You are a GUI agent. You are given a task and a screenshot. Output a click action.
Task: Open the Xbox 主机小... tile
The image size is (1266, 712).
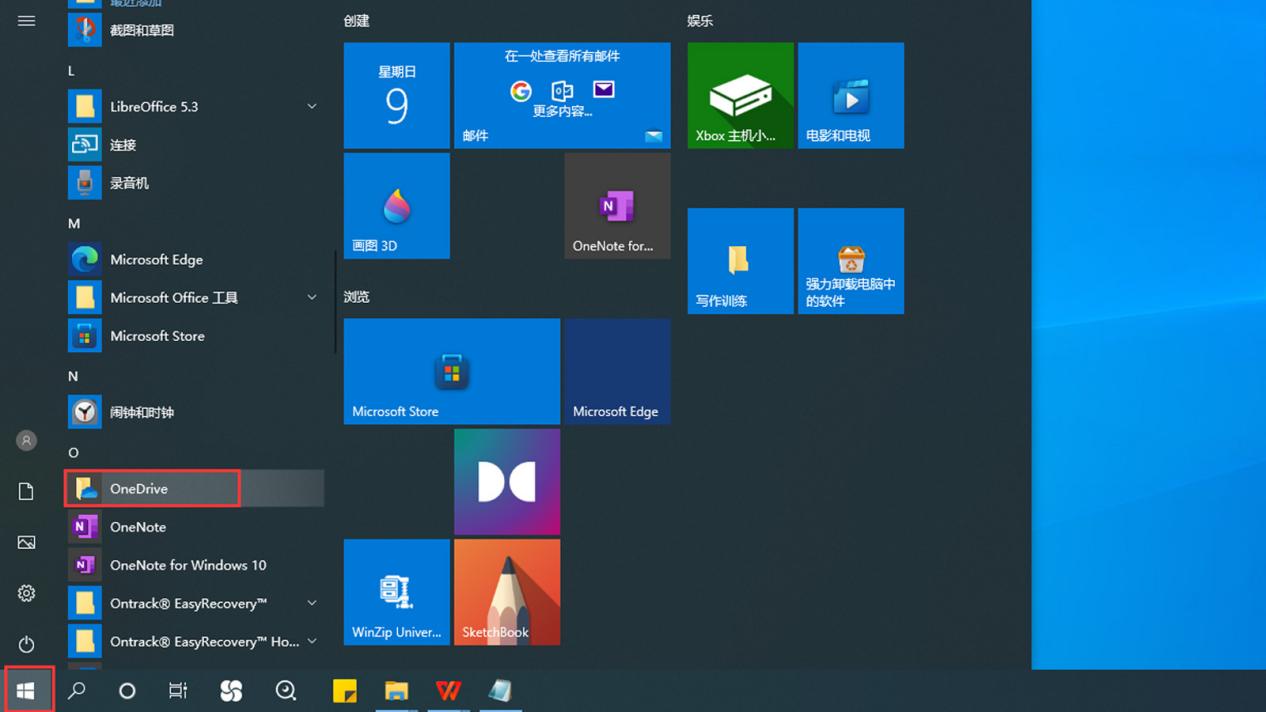tap(740, 95)
